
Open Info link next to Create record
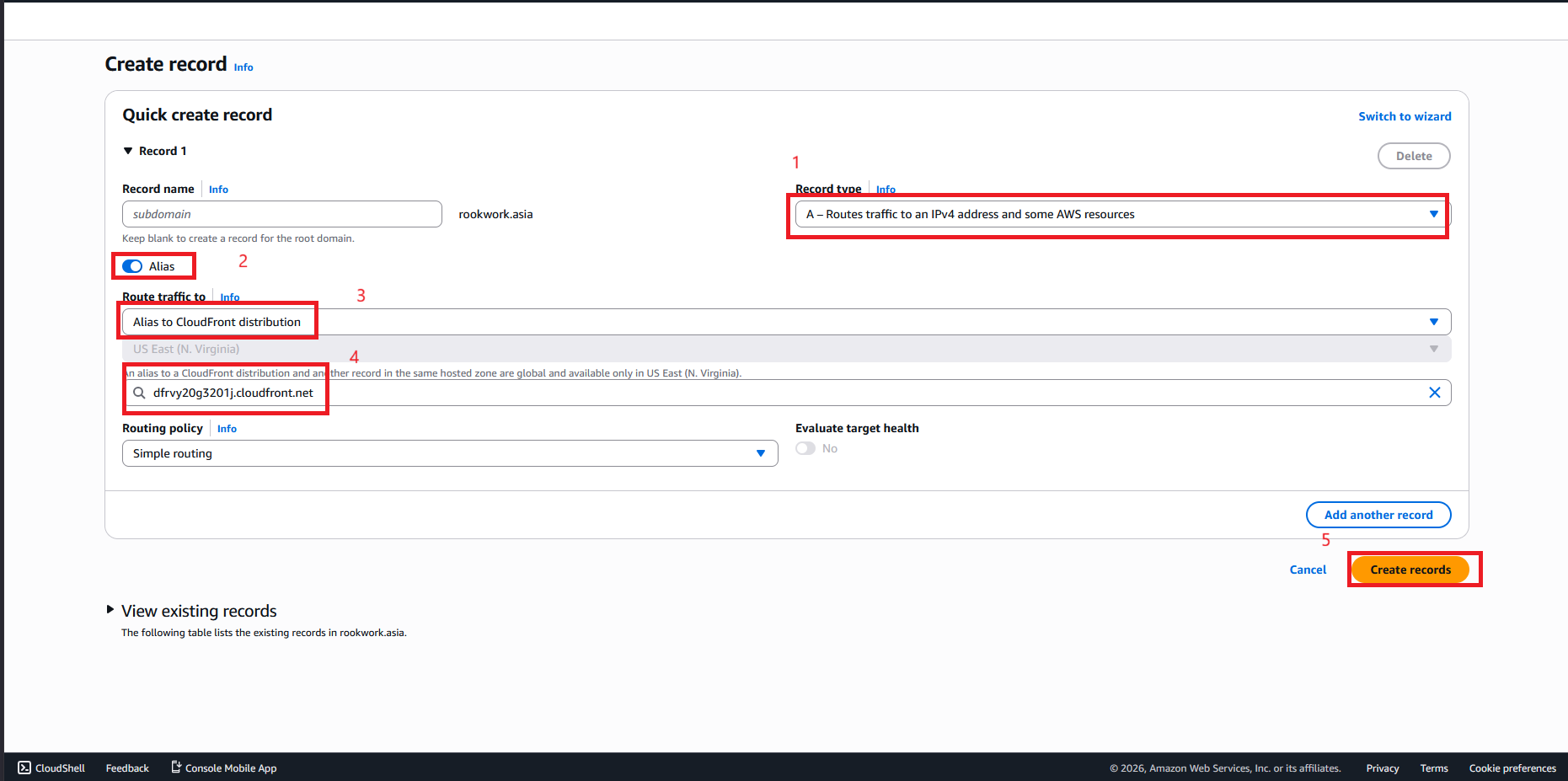243,67
